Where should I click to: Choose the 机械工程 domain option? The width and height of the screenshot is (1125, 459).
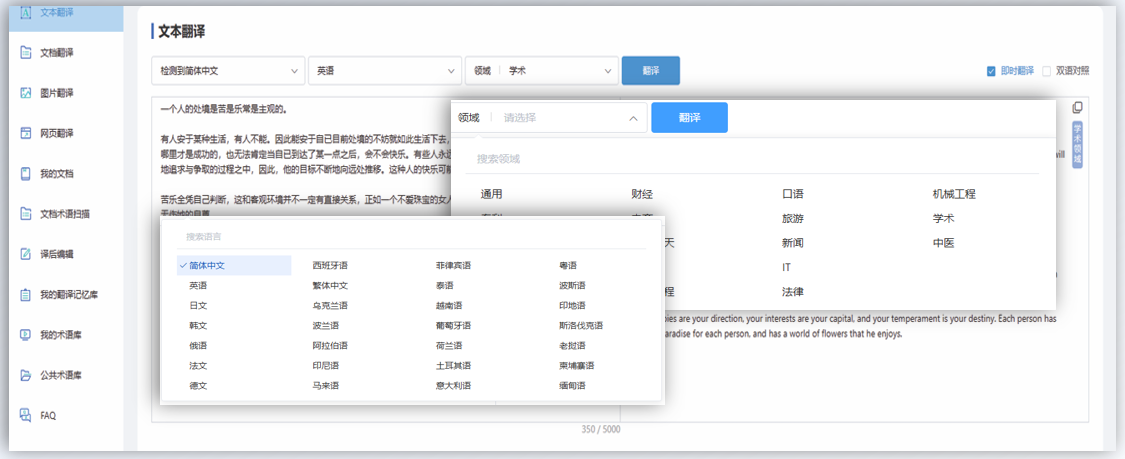coord(954,194)
